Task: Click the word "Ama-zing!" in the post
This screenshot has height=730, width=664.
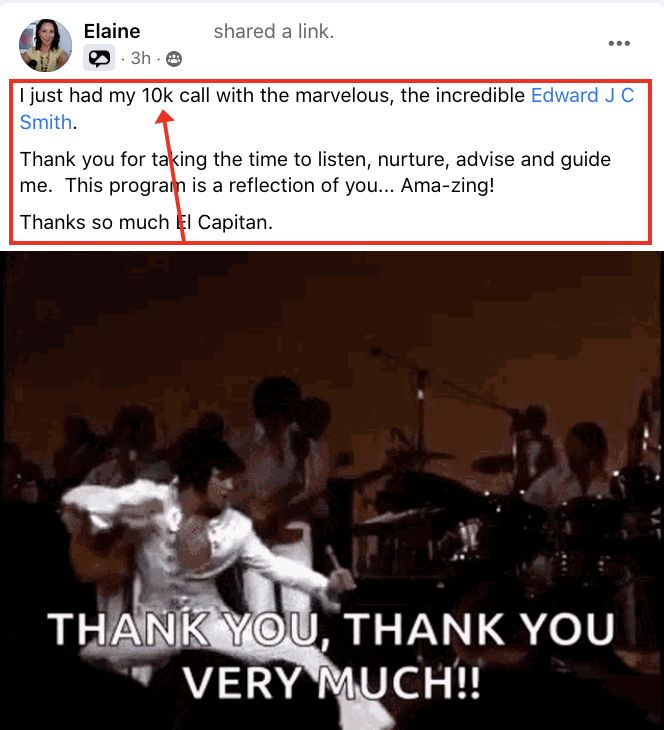Action: point(447,185)
